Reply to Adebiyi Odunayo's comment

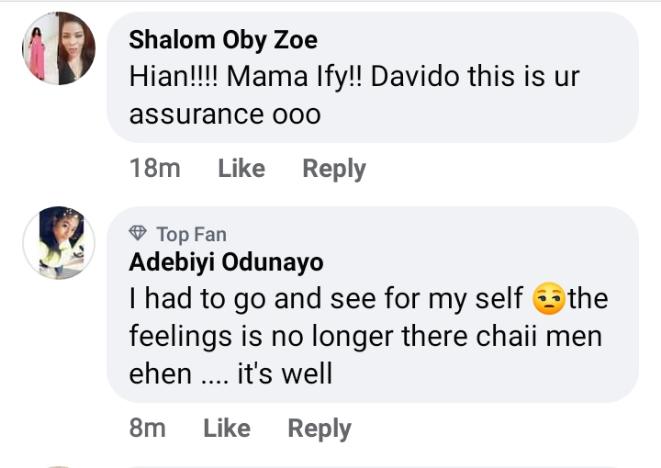319,428
